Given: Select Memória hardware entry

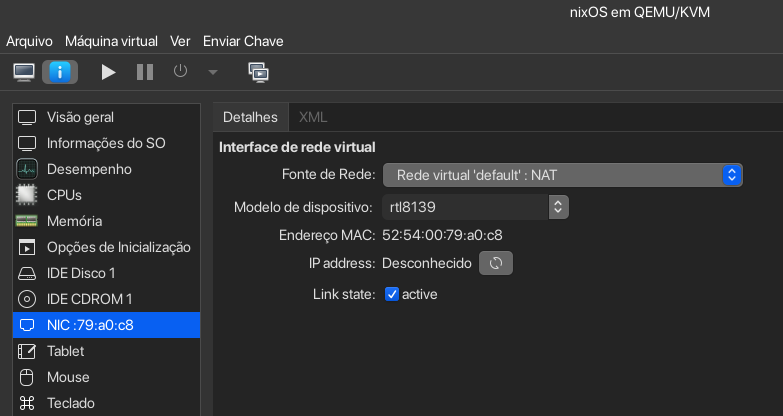Looking at the screenshot, I should (106, 221).
